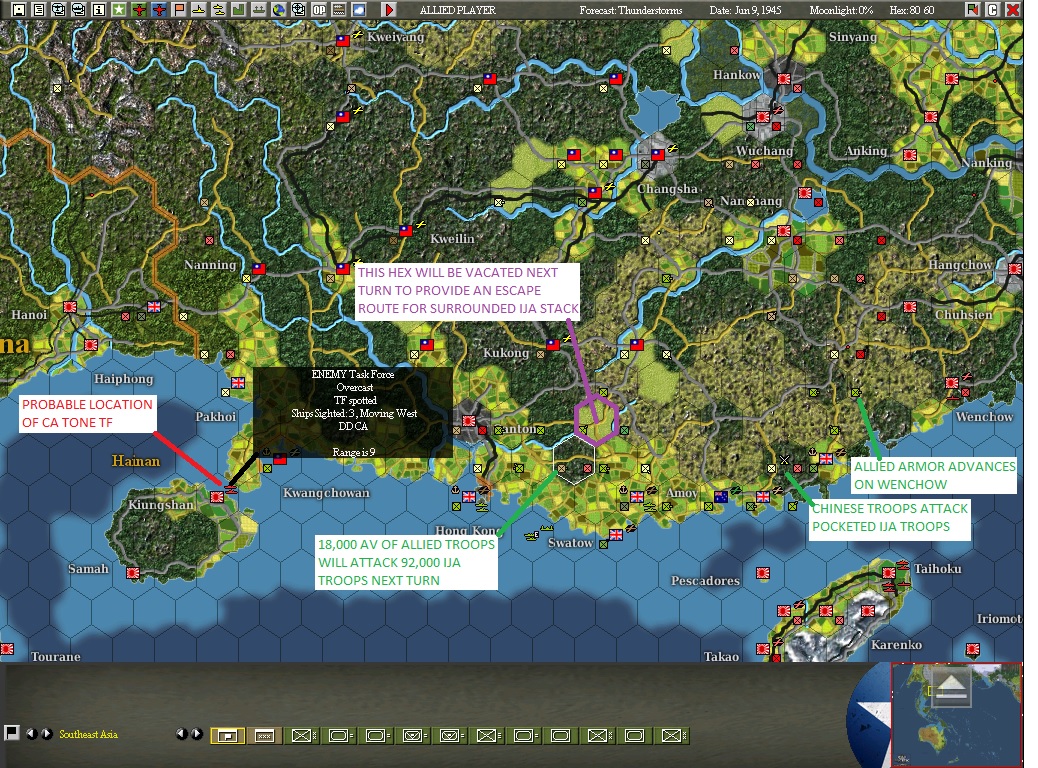Select the Japanese unit at Samah
Image resolution: width=1038 pixels, height=768 pixels.
[x=132, y=572]
